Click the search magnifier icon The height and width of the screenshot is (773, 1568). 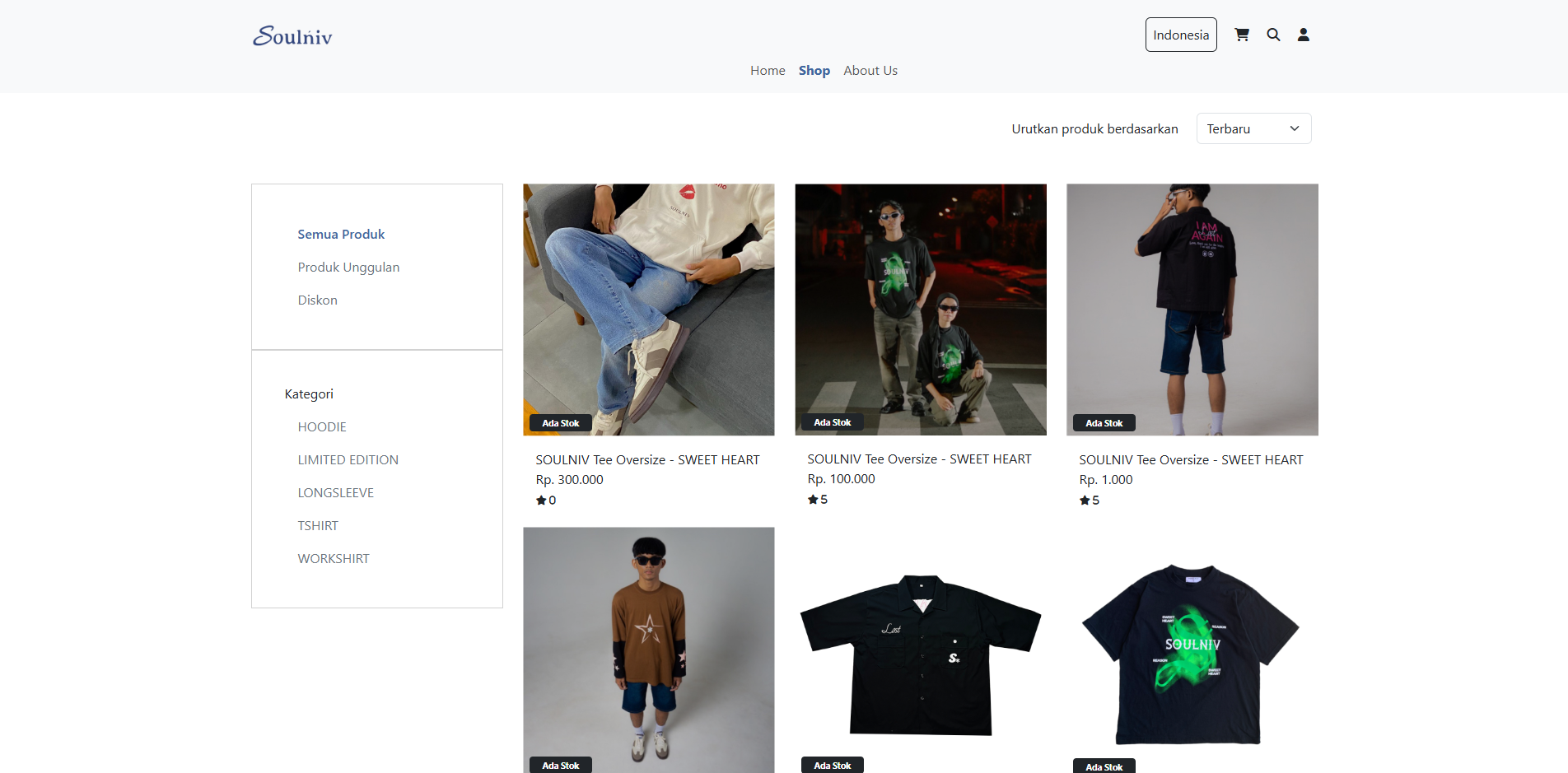click(1273, 35)
